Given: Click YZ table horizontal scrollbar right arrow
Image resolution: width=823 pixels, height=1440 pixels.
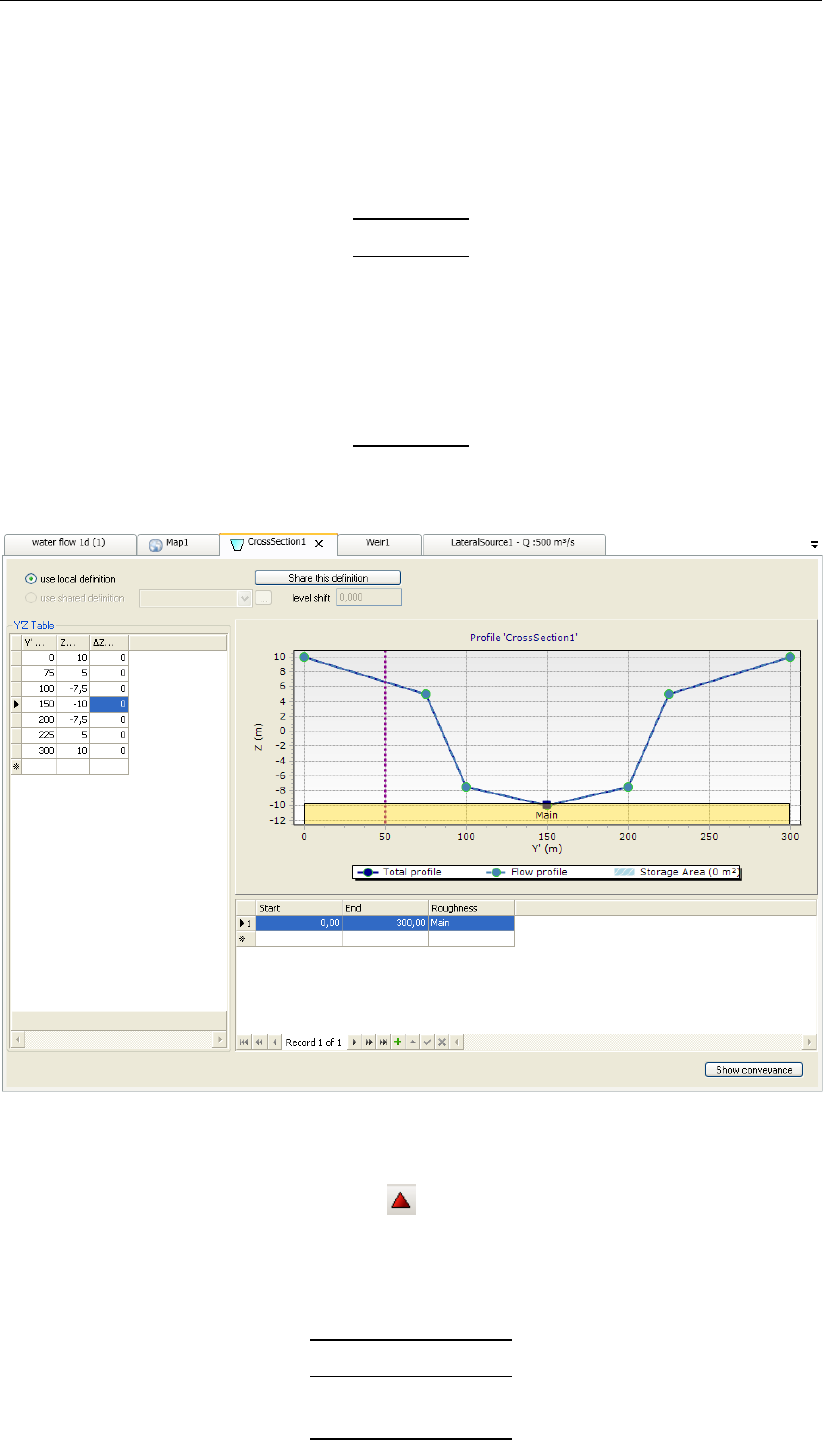Looking at the screenshot, I should [220, 1041].
